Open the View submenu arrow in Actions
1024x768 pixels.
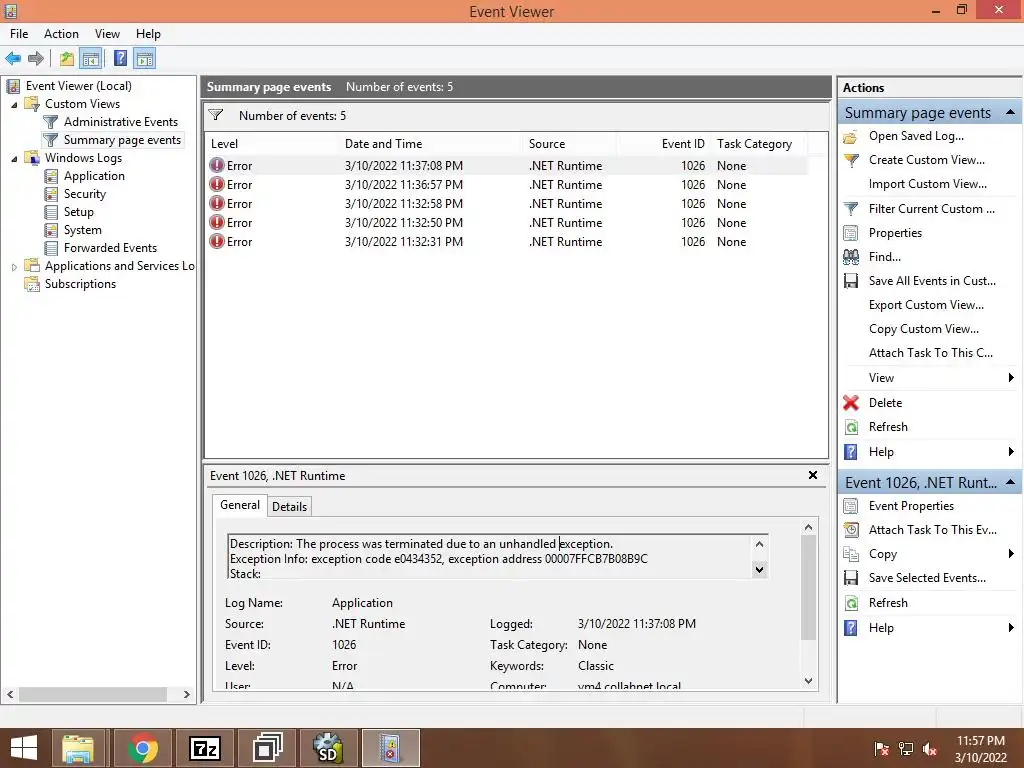1011,377
